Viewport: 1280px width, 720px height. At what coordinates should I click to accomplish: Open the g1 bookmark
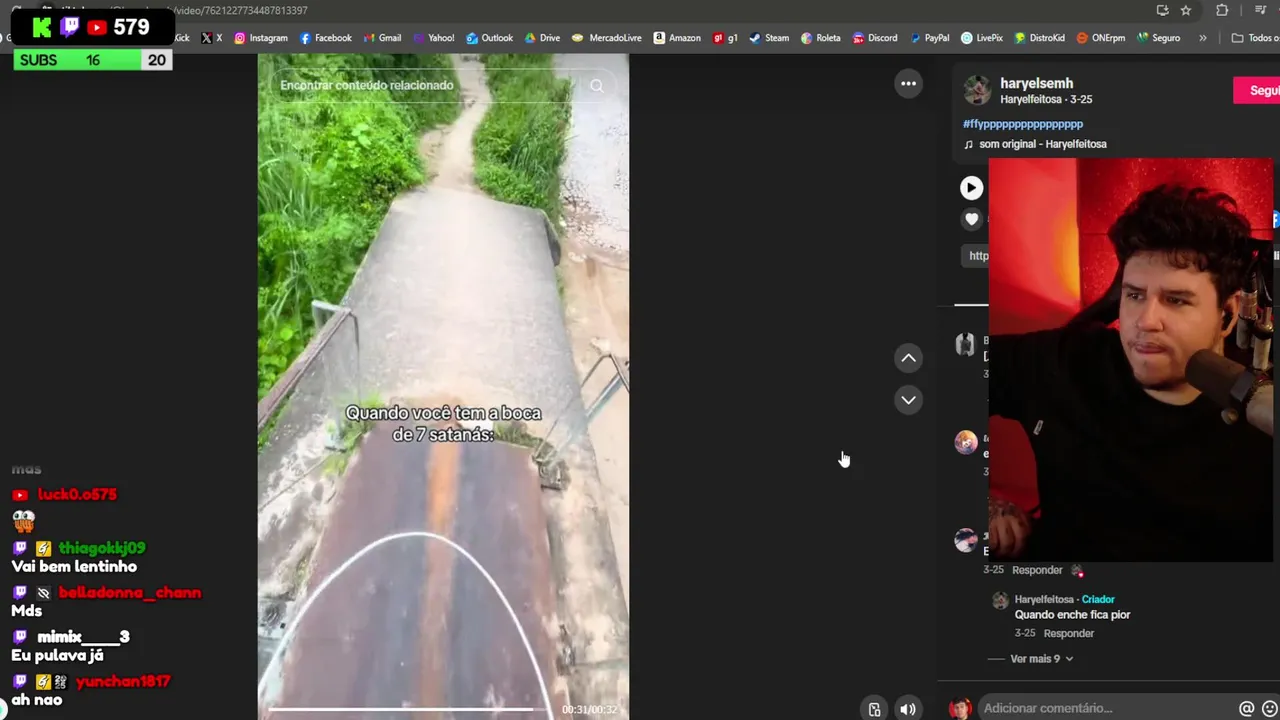pos(725,38)
